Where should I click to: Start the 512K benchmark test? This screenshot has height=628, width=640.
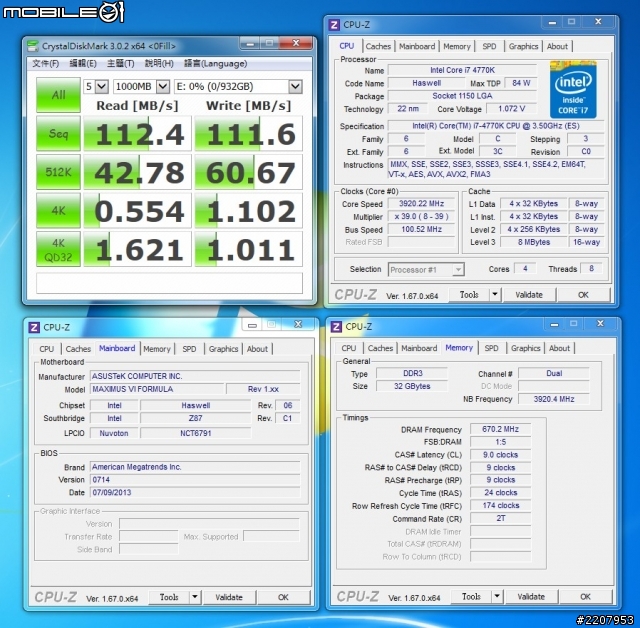[x=58, y=172]
